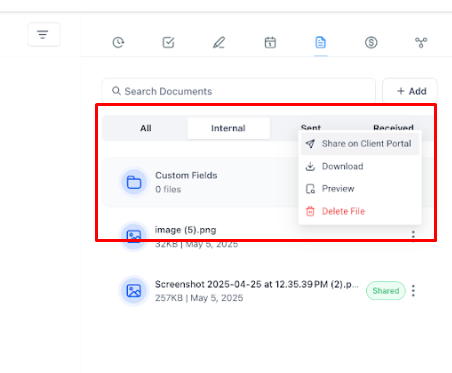Select the documents tab icon
This screenshot has width=452, height=373.
click(320, 42)
